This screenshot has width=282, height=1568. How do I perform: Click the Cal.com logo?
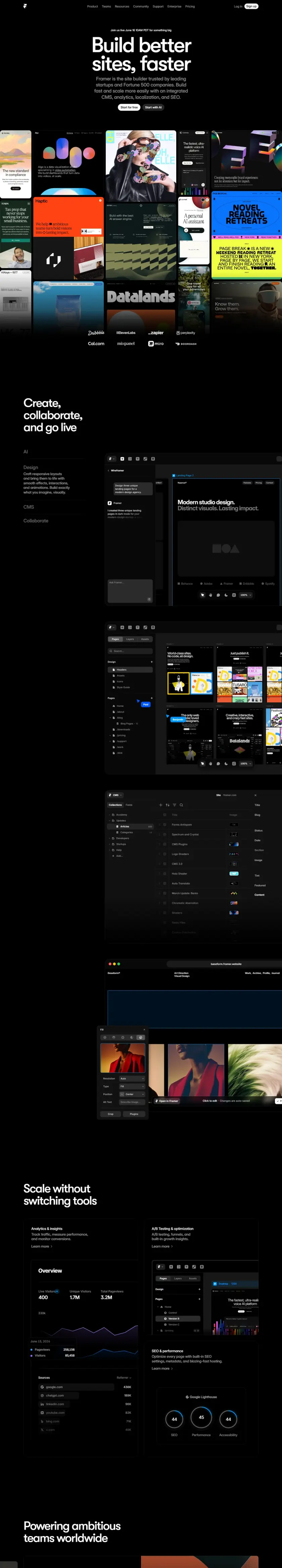(x=96, y=343)
